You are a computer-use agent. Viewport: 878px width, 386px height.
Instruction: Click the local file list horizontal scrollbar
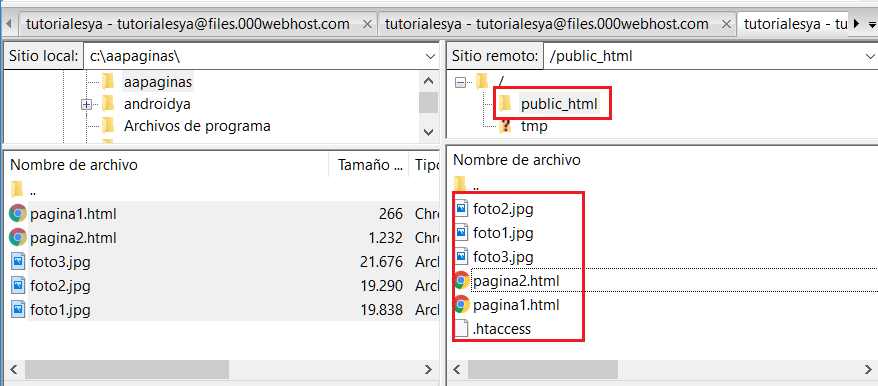220,369
